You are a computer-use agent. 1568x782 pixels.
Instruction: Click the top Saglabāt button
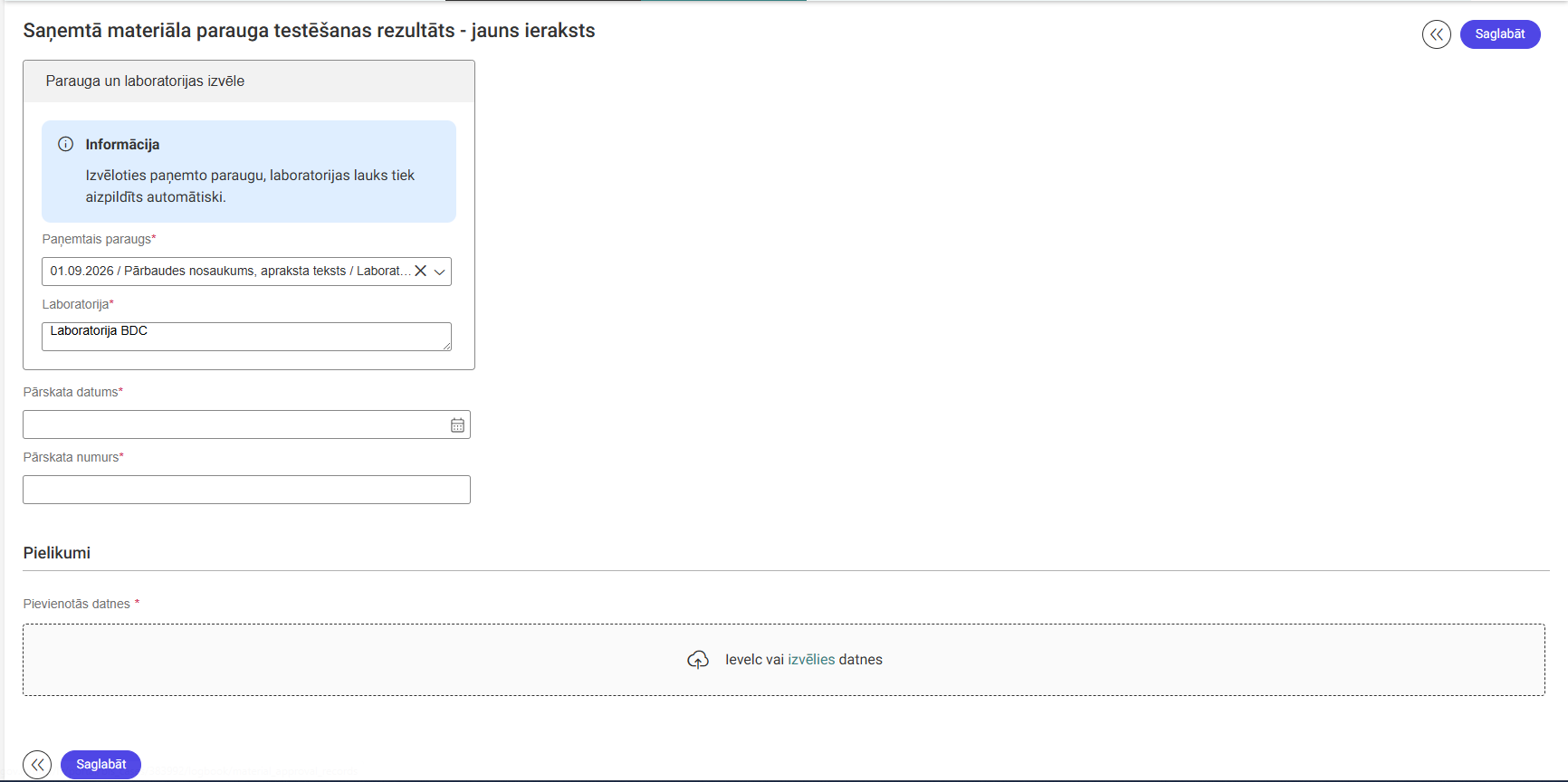coord(1500,34)
